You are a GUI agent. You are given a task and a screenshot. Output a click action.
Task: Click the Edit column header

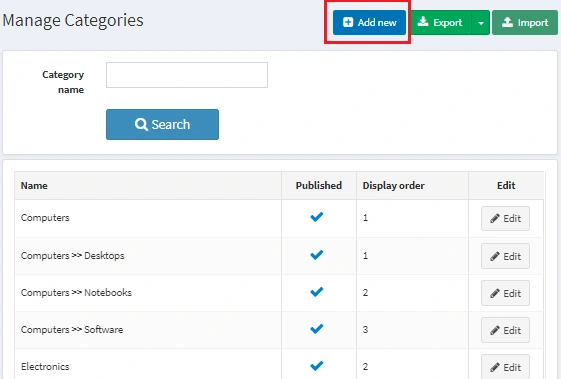(x=506, y=185)
